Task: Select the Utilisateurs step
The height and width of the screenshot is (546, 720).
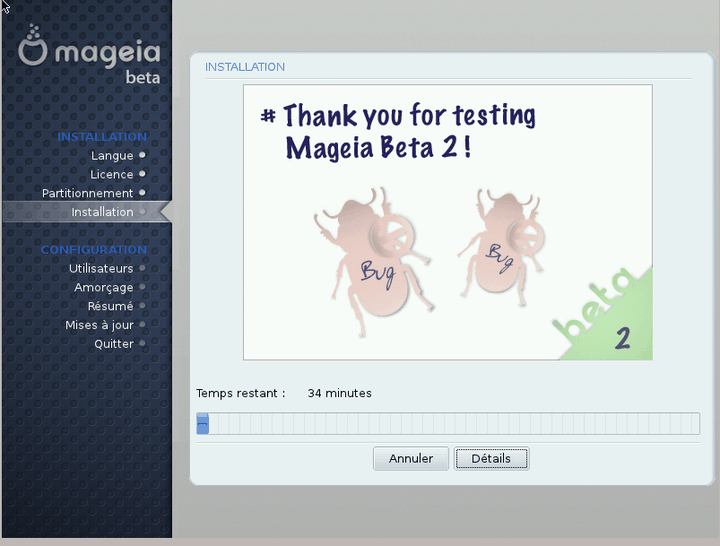Action: [101, 268]
